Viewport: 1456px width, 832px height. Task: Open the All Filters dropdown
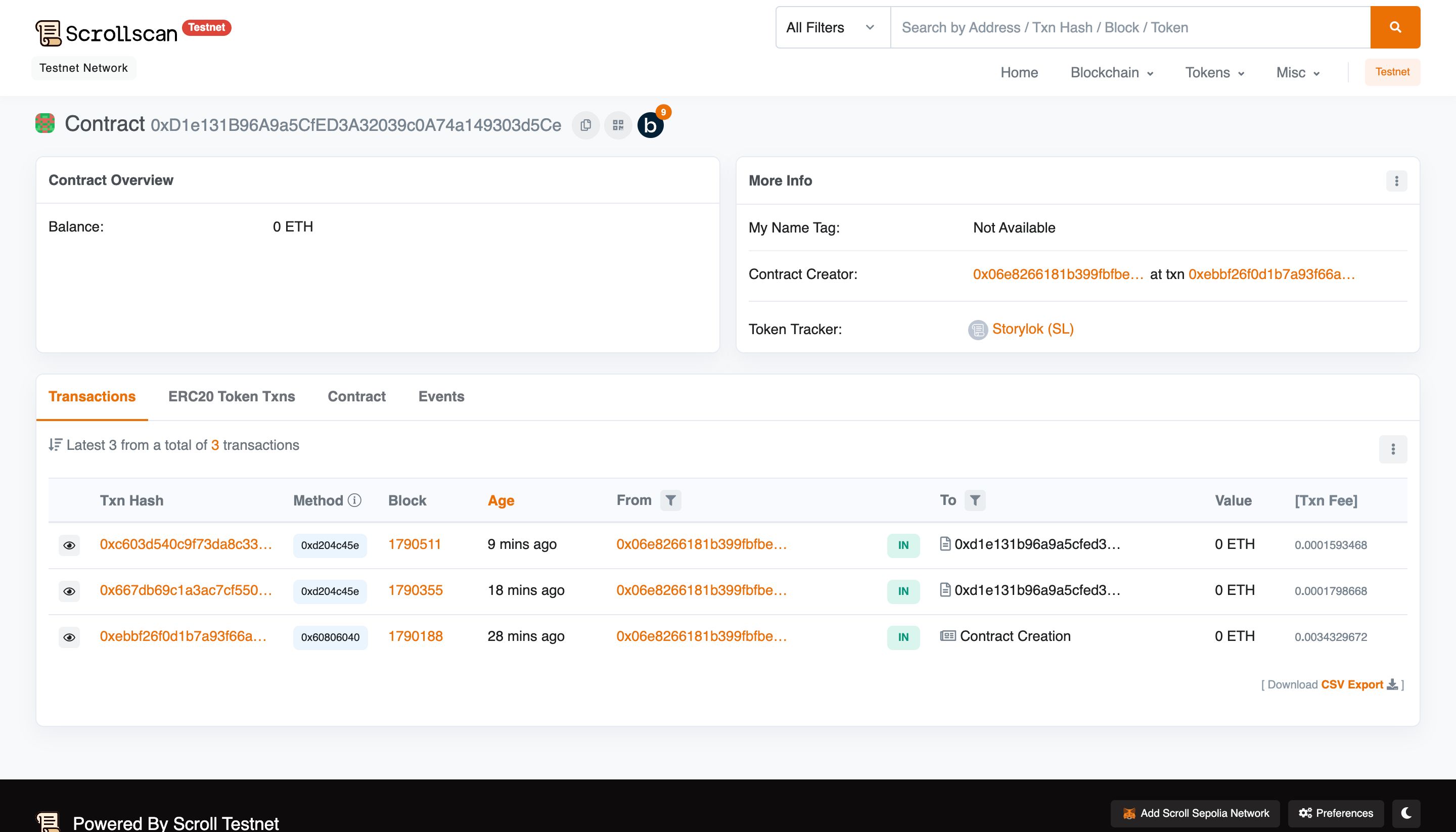(x=833, y=27)
